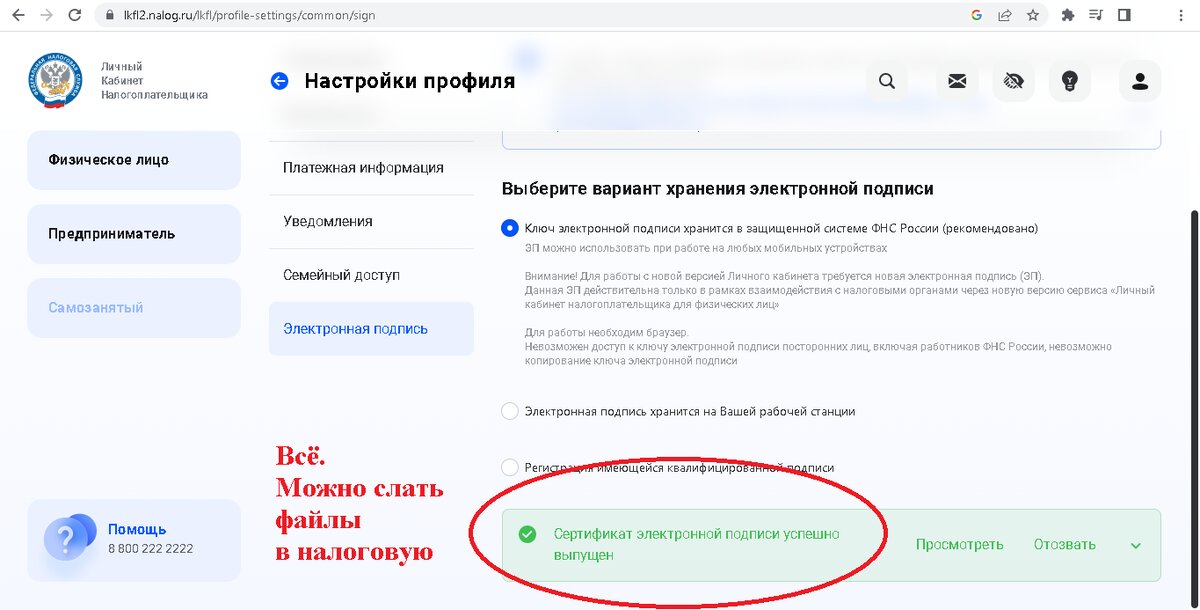Open search in the taxpayer cabinet

pyautogui.click(x=886, y=81)
